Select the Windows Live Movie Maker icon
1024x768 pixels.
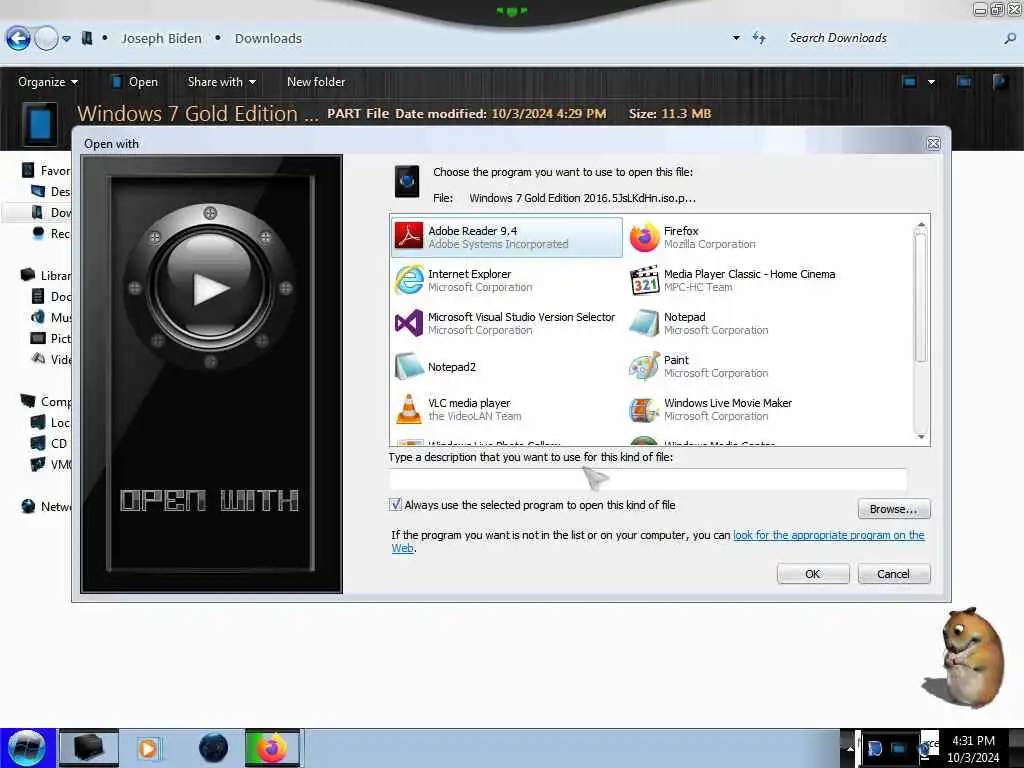pyautogui.click(x=644, y=409)
